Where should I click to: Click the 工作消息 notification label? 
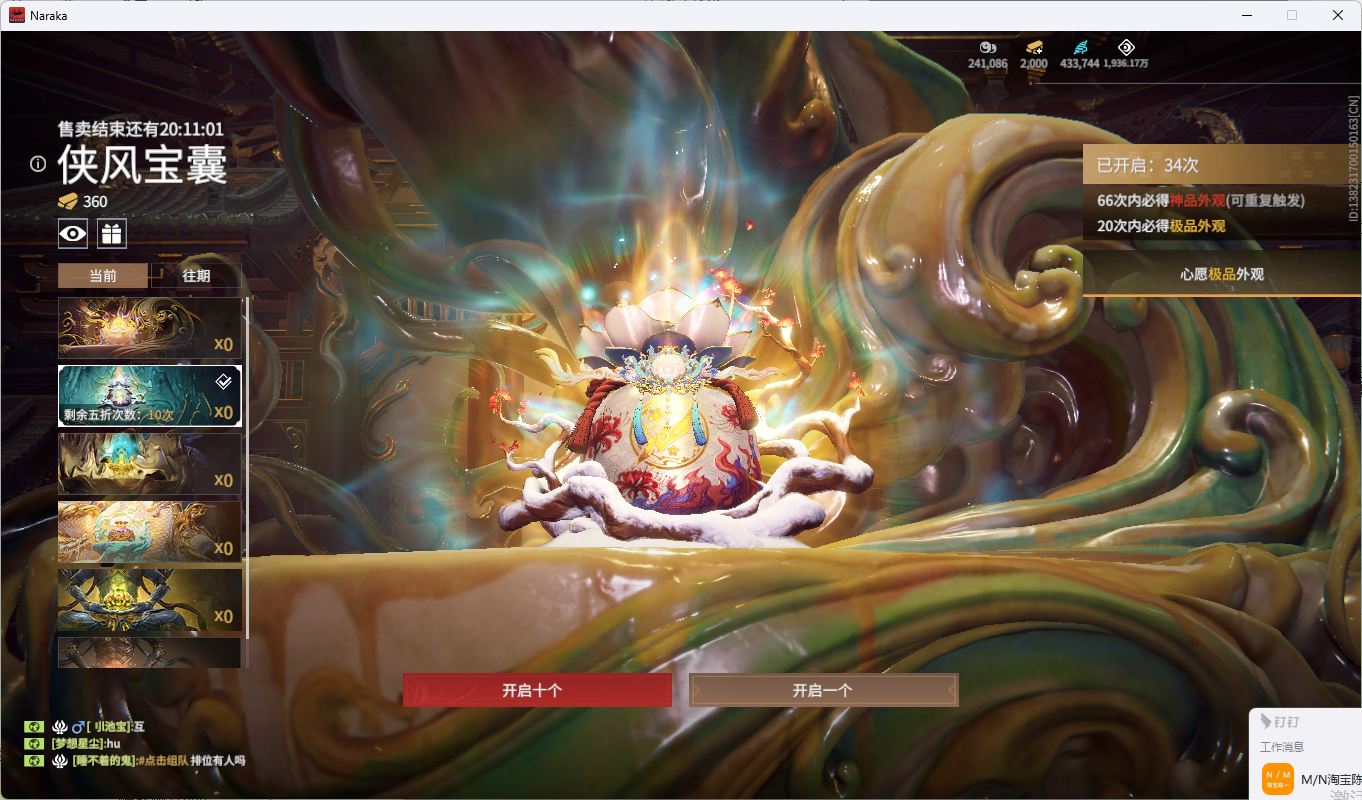(1282, 747)
